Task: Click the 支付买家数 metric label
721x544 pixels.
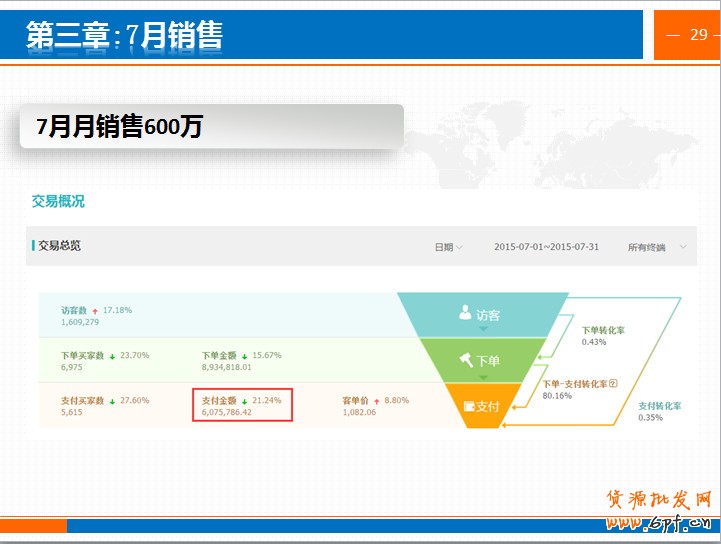Action: pos(82,400)
